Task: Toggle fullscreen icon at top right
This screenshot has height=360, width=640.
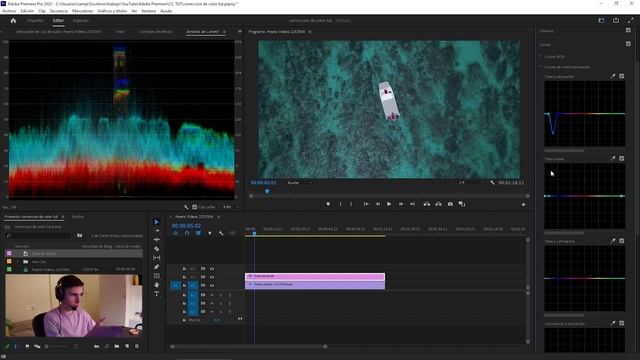Action: 630,20
